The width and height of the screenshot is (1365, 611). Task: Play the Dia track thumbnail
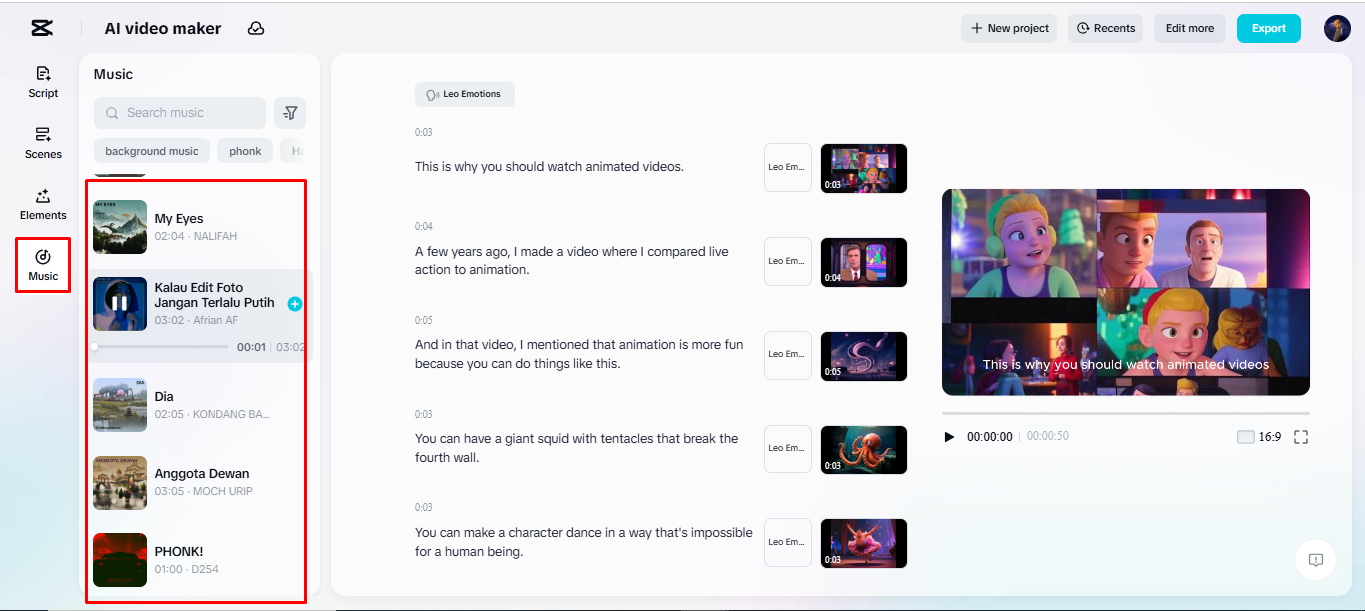120,405
